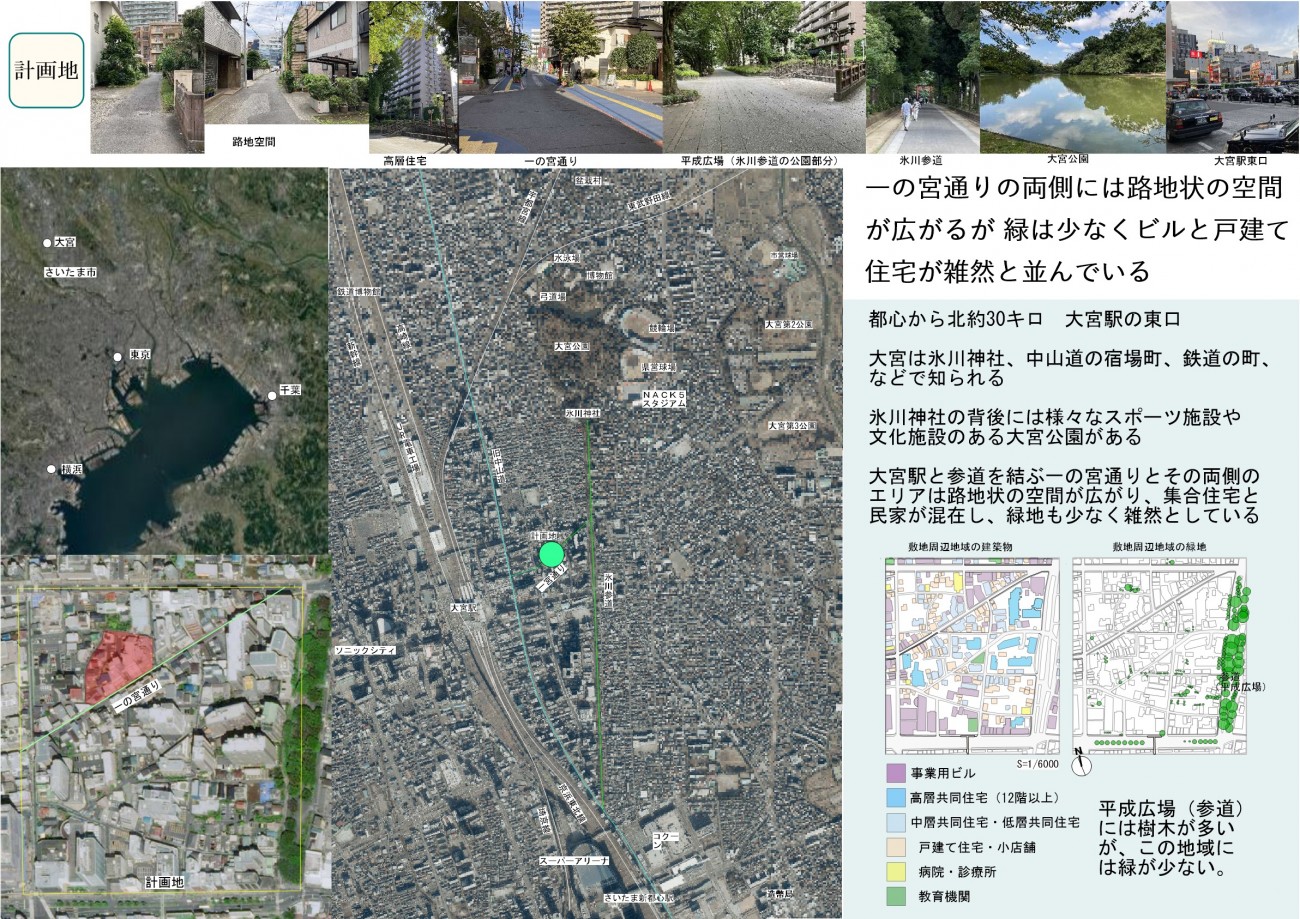Pick the green 教育機関 legend swatch
The image size is (1300, 919).
[895, 896]
